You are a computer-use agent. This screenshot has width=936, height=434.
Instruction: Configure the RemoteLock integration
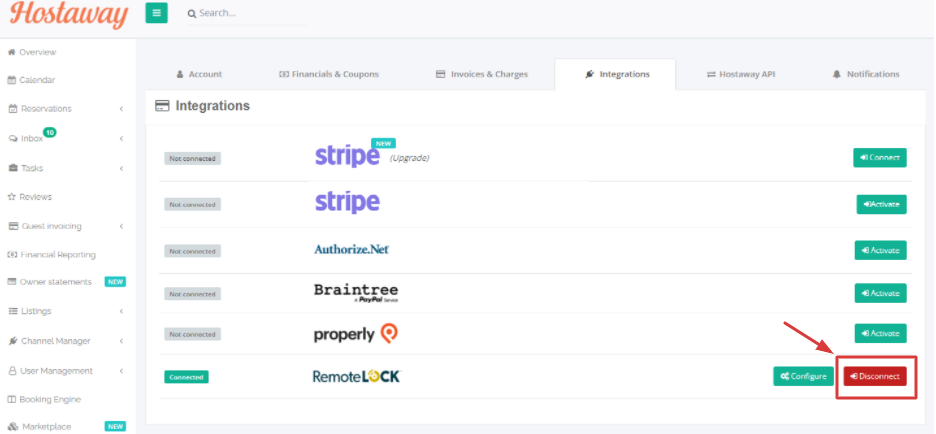pyautogui.click(x=803, y=376)
